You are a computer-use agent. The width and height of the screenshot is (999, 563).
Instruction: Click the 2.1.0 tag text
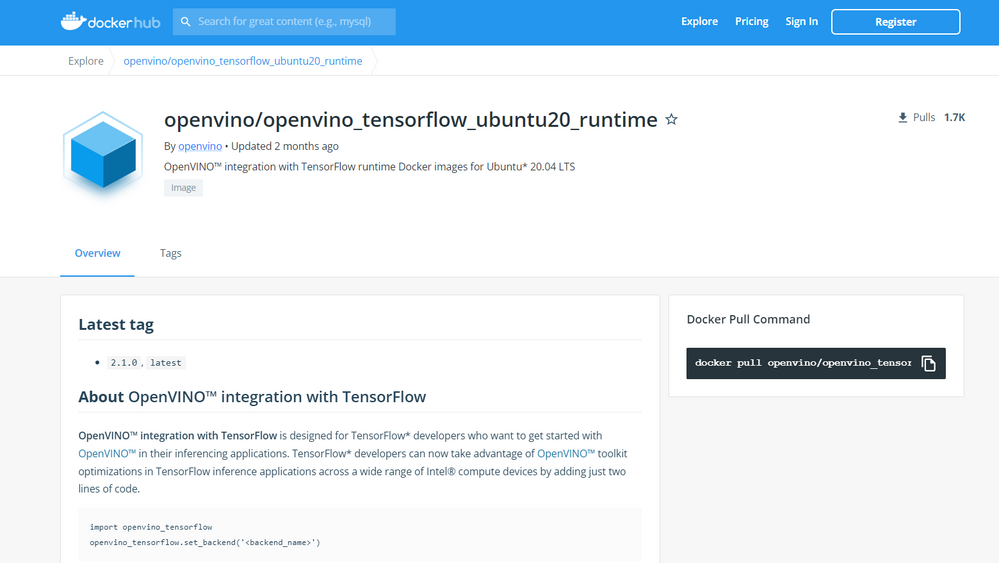click(x=124, y=363)
